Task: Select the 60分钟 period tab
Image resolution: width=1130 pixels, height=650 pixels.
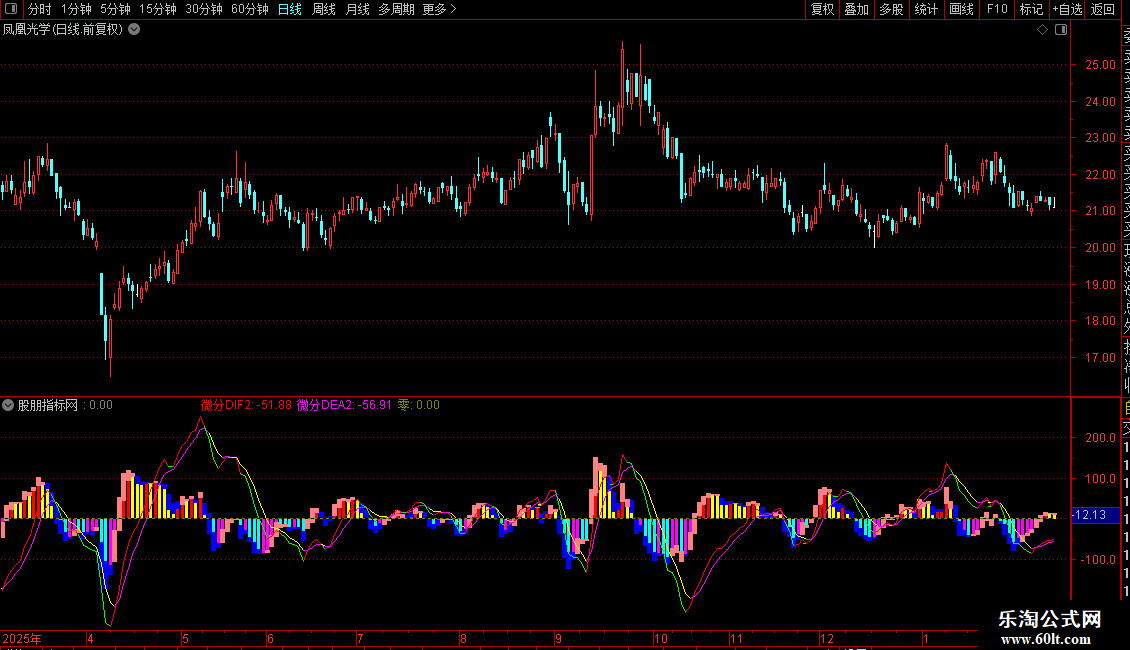Action: click(x=249, y=9)
